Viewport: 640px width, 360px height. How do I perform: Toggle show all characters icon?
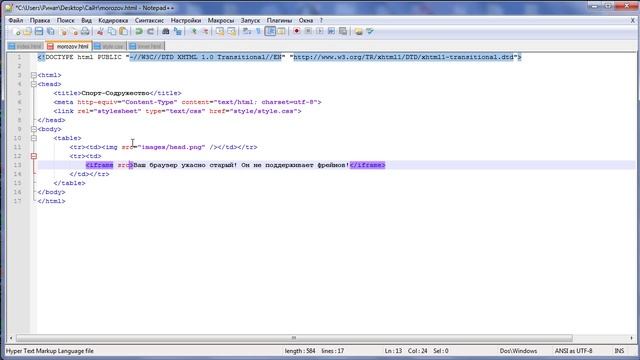tap(258, 31)
